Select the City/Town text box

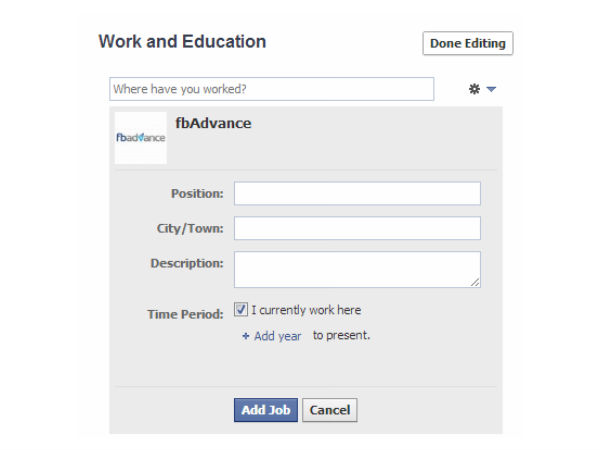tap(357, 228)
